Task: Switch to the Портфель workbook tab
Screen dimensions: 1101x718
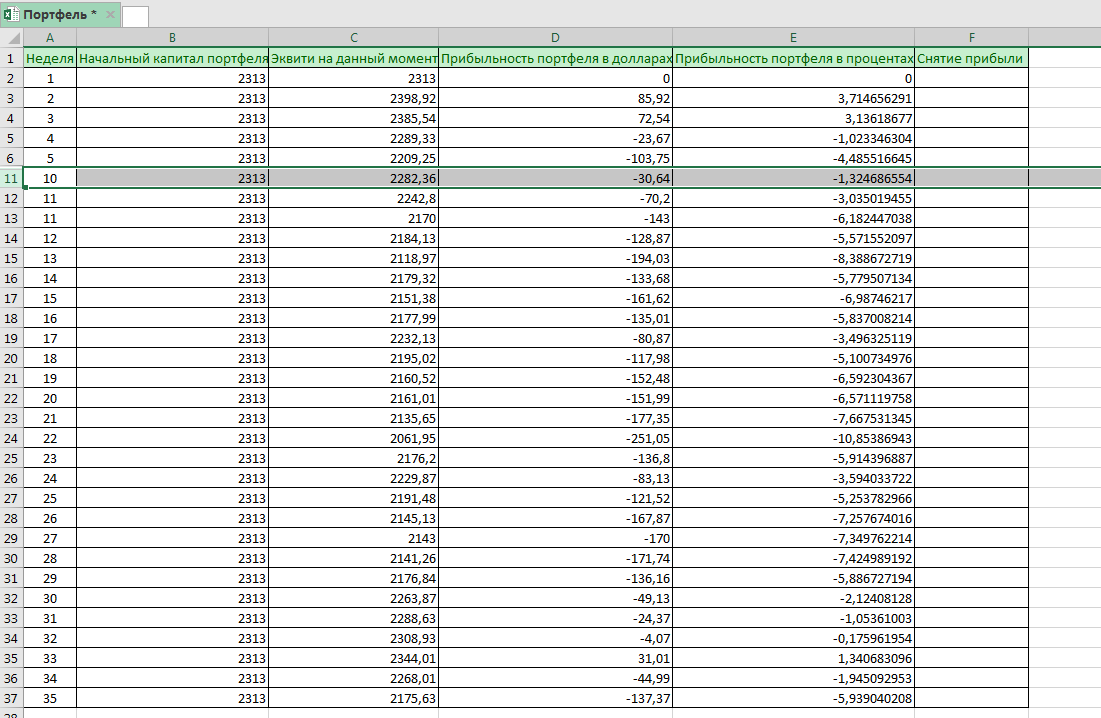Action: (x=60, y=15)
